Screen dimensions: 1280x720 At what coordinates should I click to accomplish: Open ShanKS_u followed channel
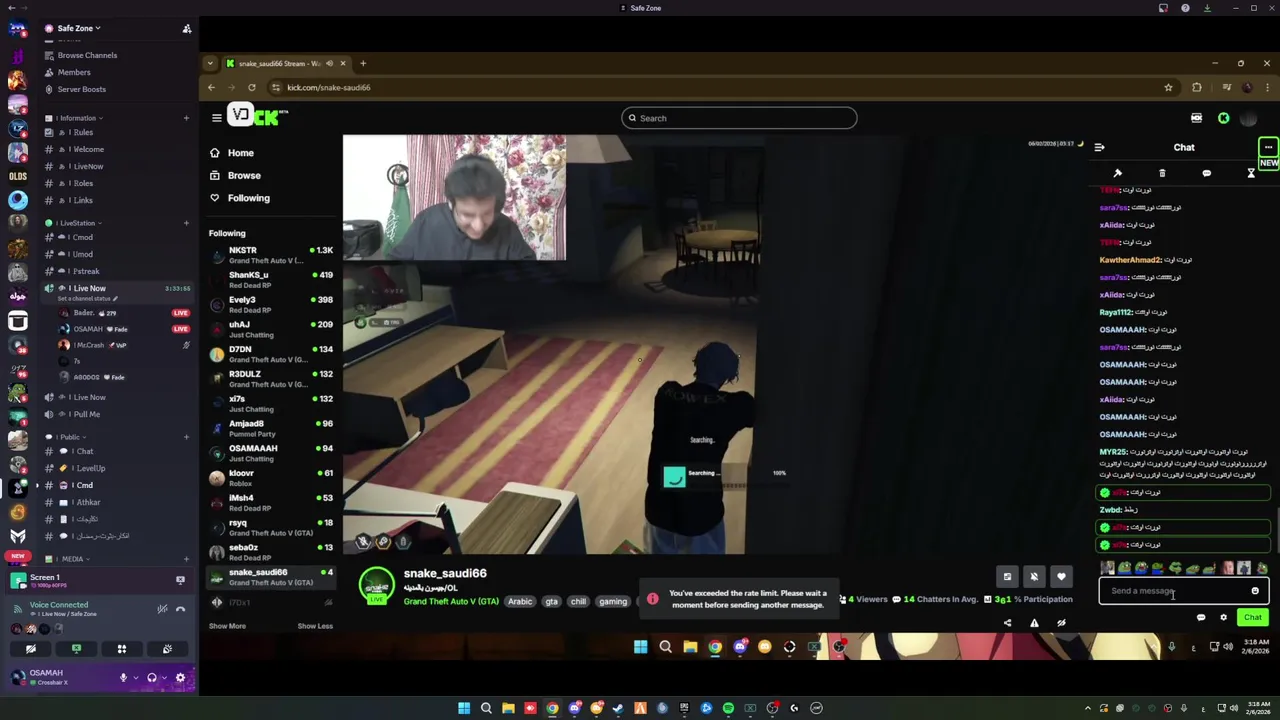270,280
